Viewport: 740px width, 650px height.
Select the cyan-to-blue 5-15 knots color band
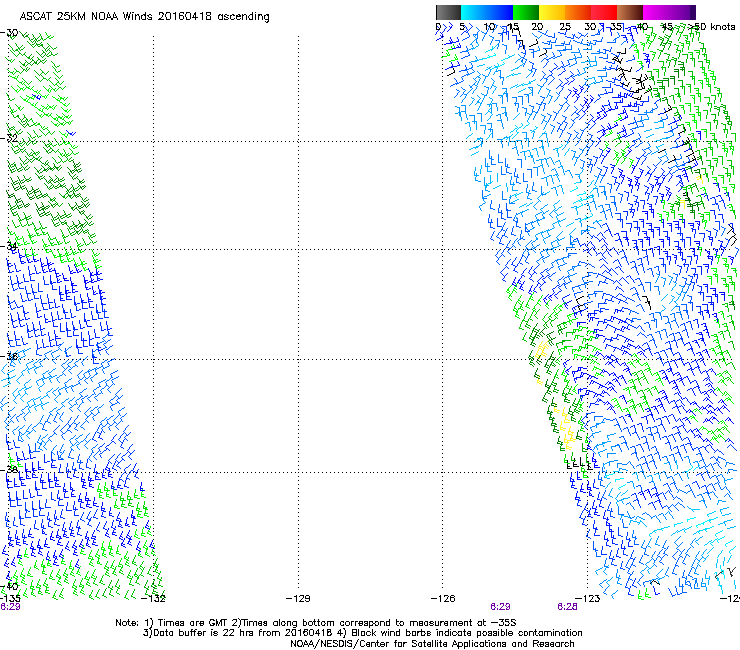(x=487, y=12)
